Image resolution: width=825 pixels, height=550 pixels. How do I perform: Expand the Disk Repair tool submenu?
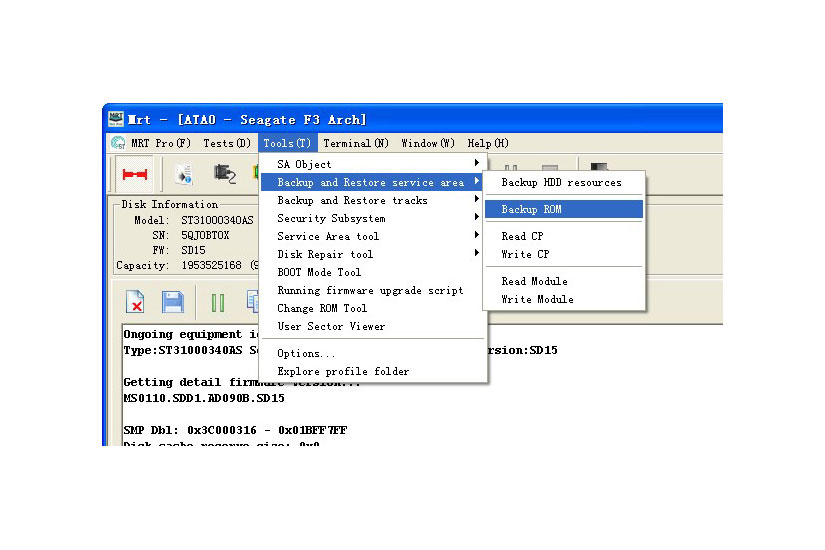coord(371,254)
